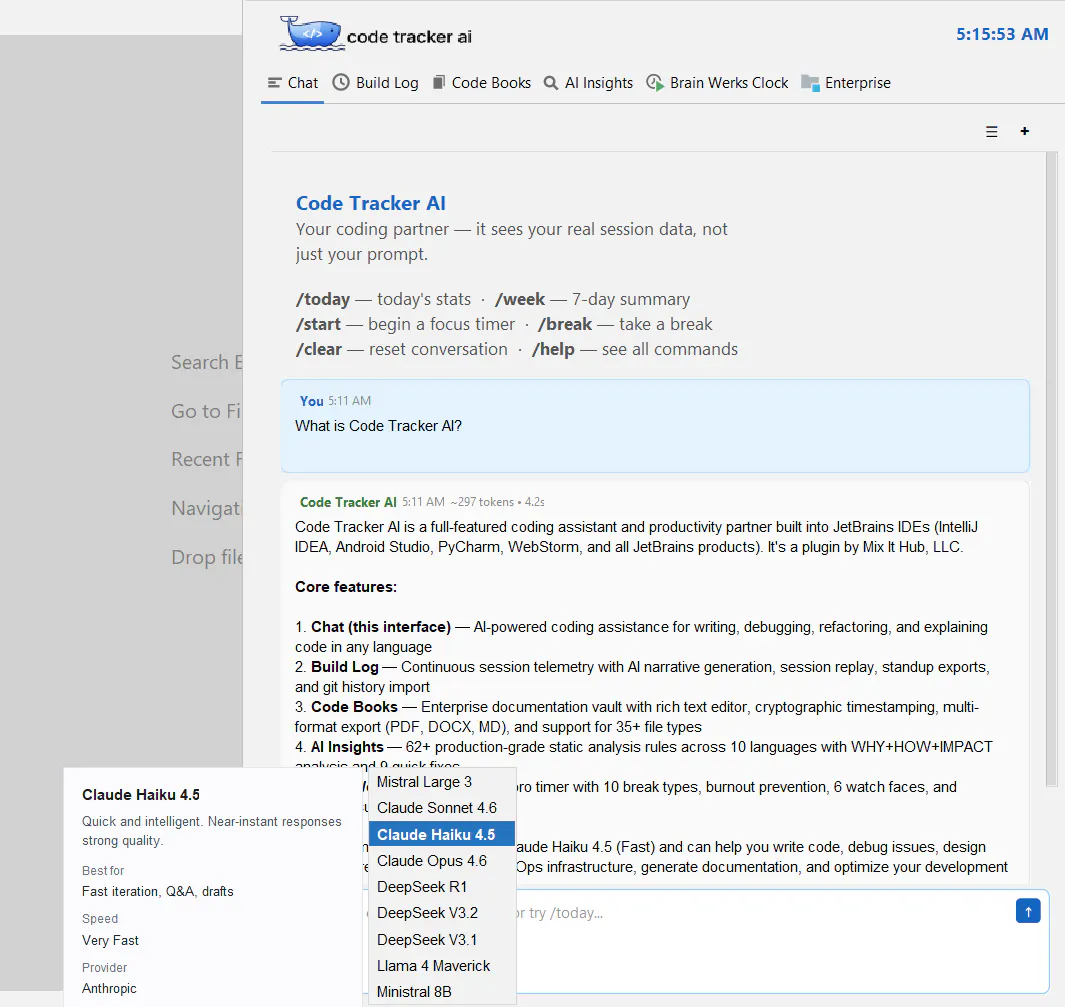Click 'Fast iteration, Q&A, drafts' in tooltip
The image size is (1065, 1007).
158,892
